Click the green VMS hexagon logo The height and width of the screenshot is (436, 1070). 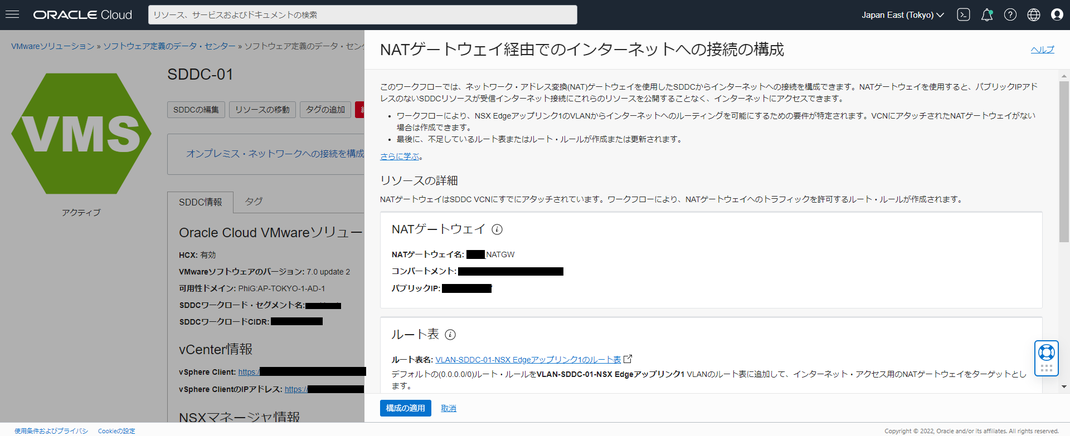(81, 132)
